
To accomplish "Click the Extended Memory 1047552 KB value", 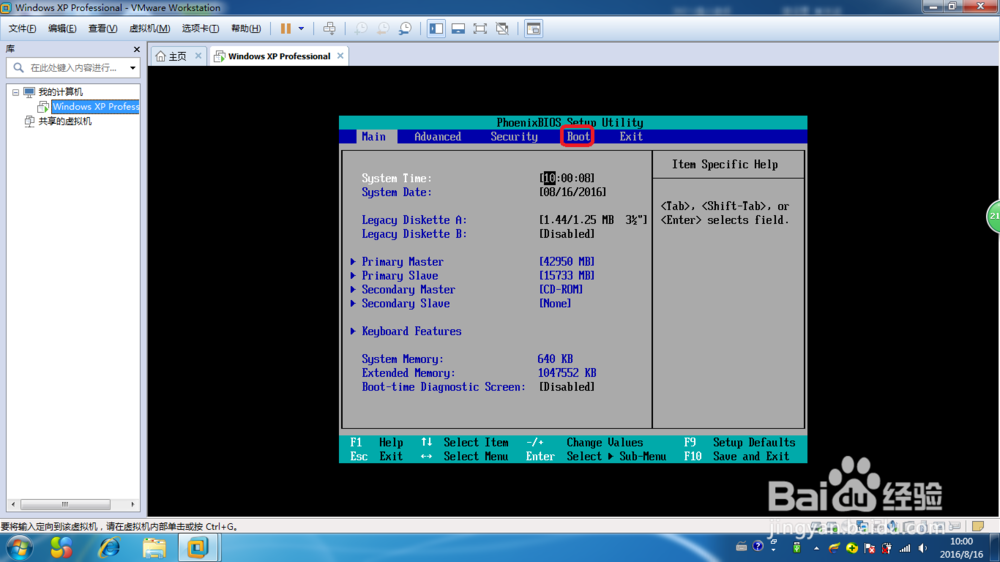I will 567,373.
